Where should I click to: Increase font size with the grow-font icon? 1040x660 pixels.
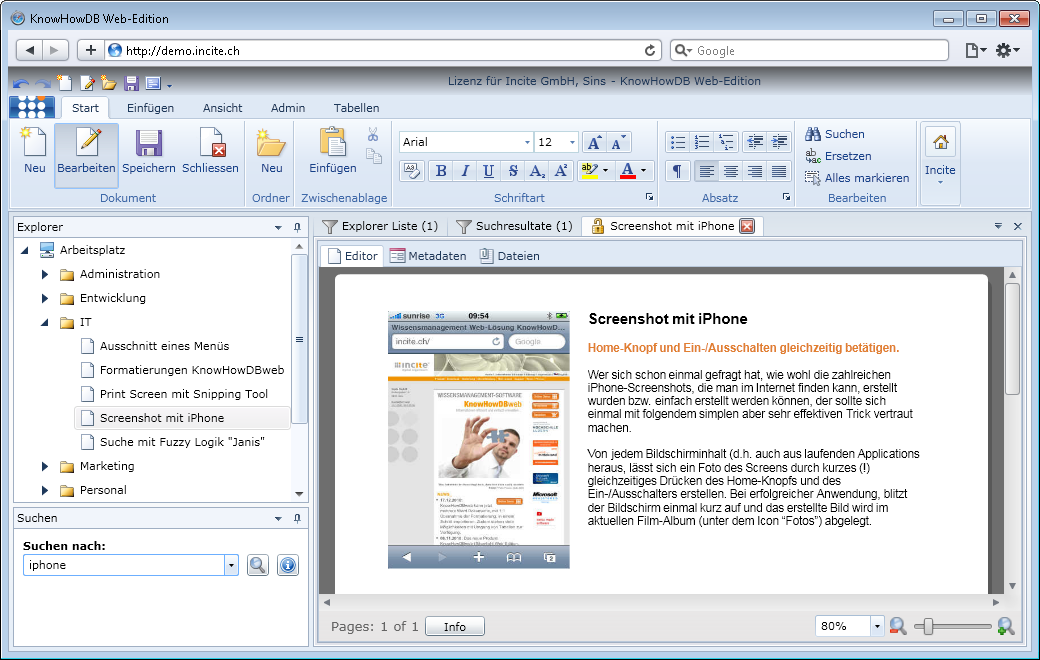(x=593, y=142)
